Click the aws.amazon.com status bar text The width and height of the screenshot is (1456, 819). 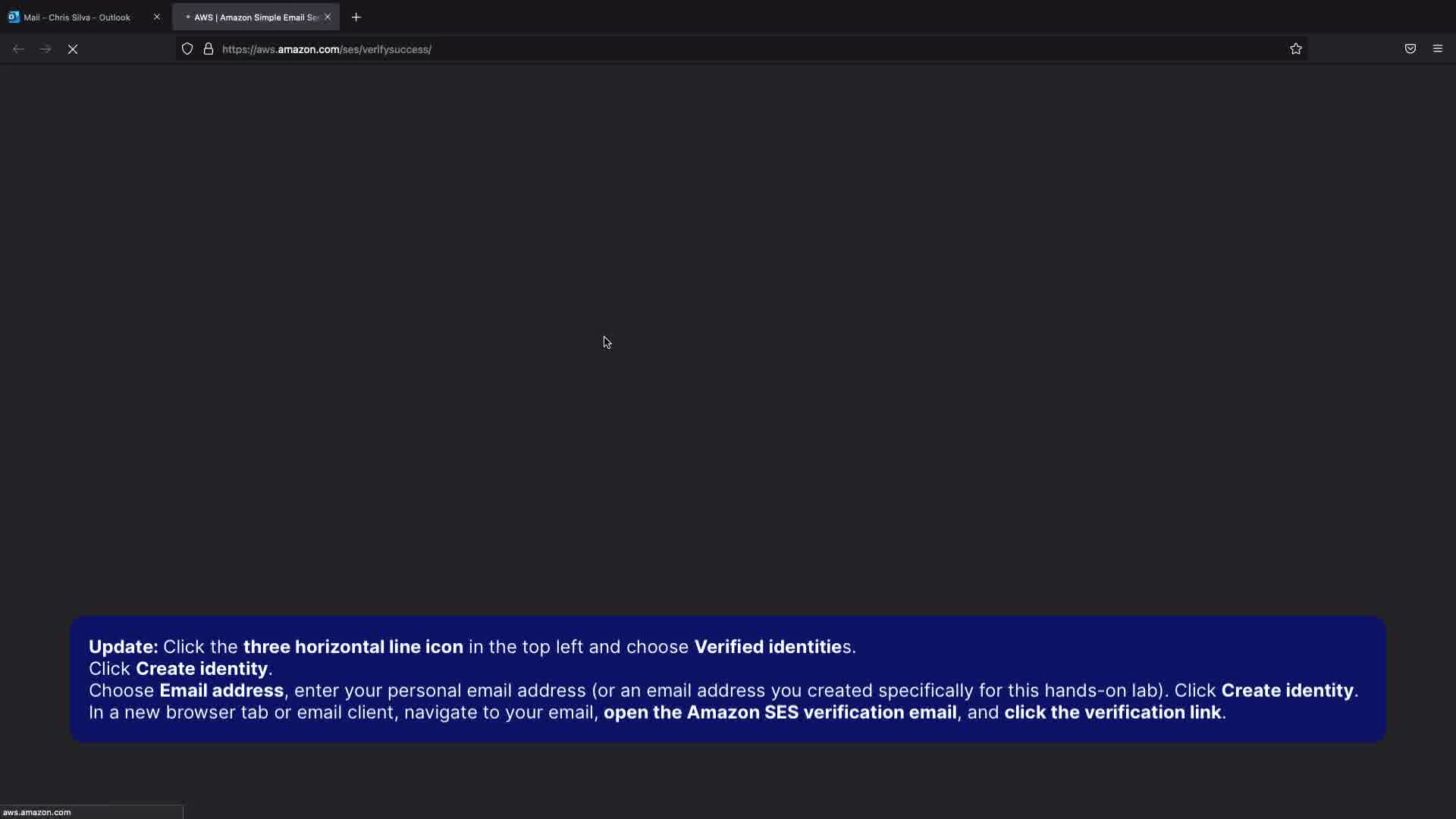[37, 812]
